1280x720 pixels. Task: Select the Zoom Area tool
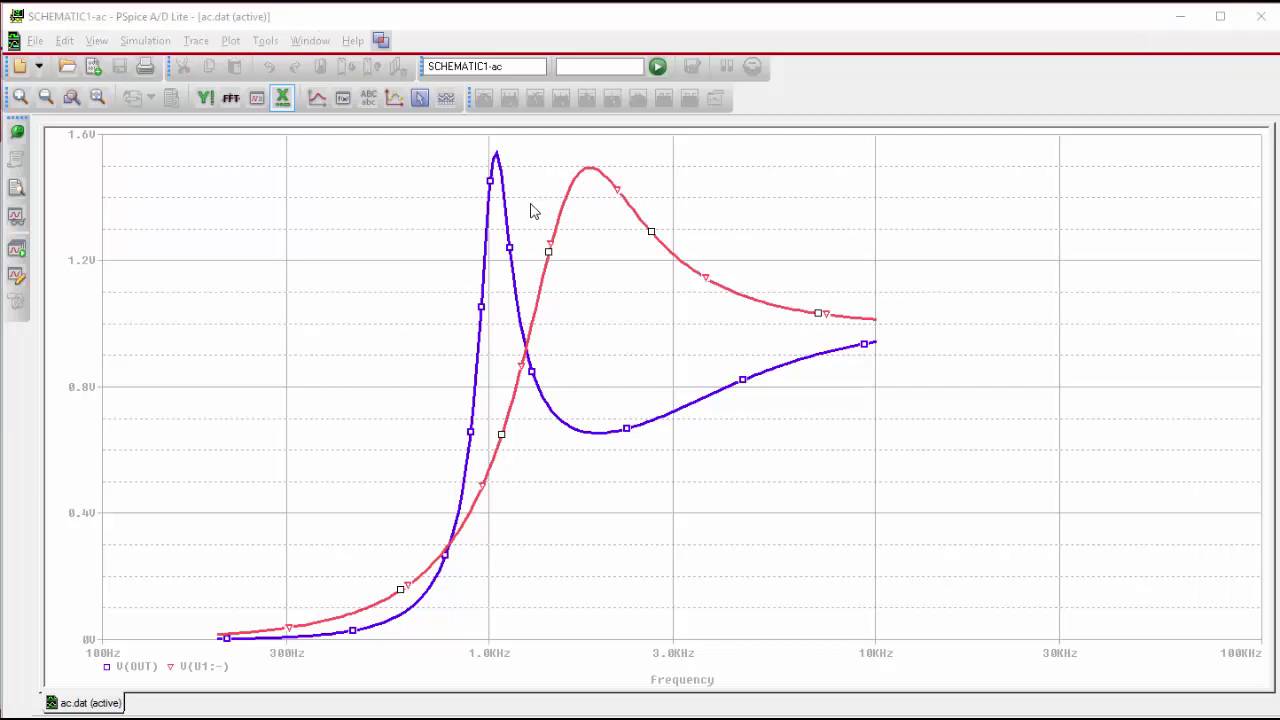pyautogui.click(x=72, y=97)
